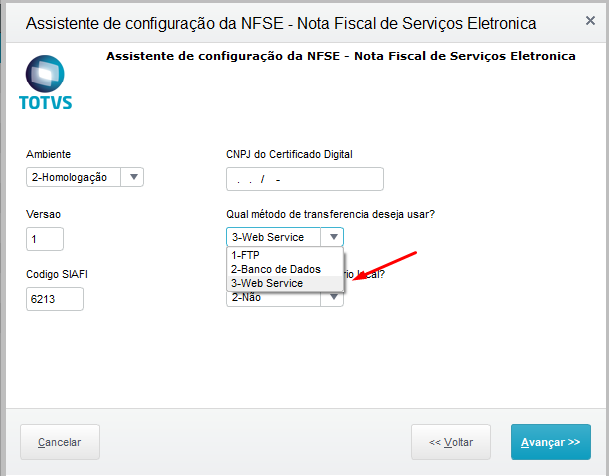Close the NFSE configuration wizard dialog
This screenshot has width=609, height=476.
pos(590,20)
